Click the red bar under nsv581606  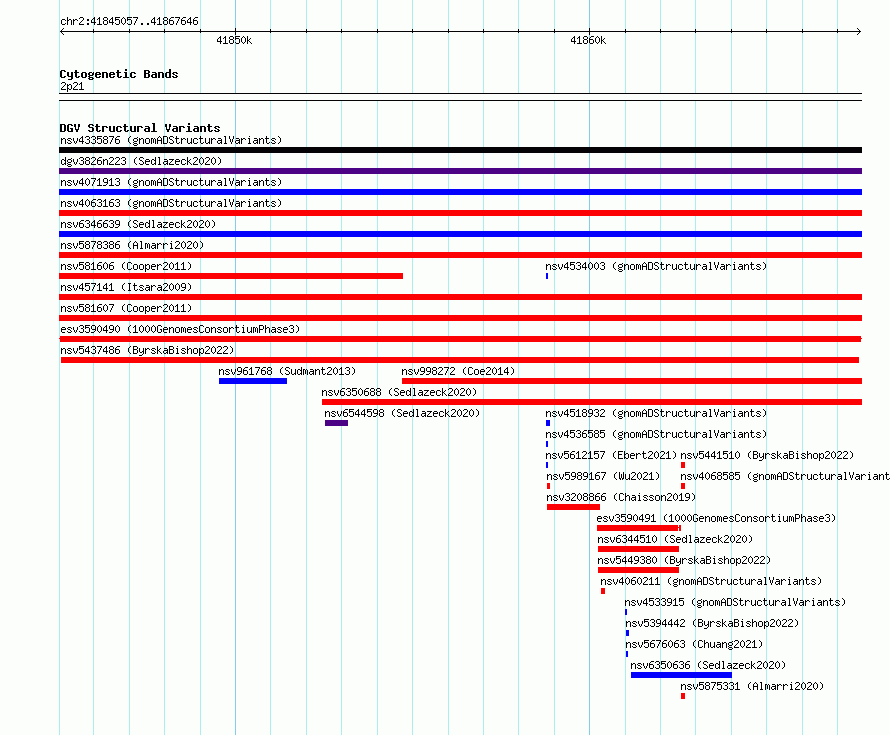(231, 276)
